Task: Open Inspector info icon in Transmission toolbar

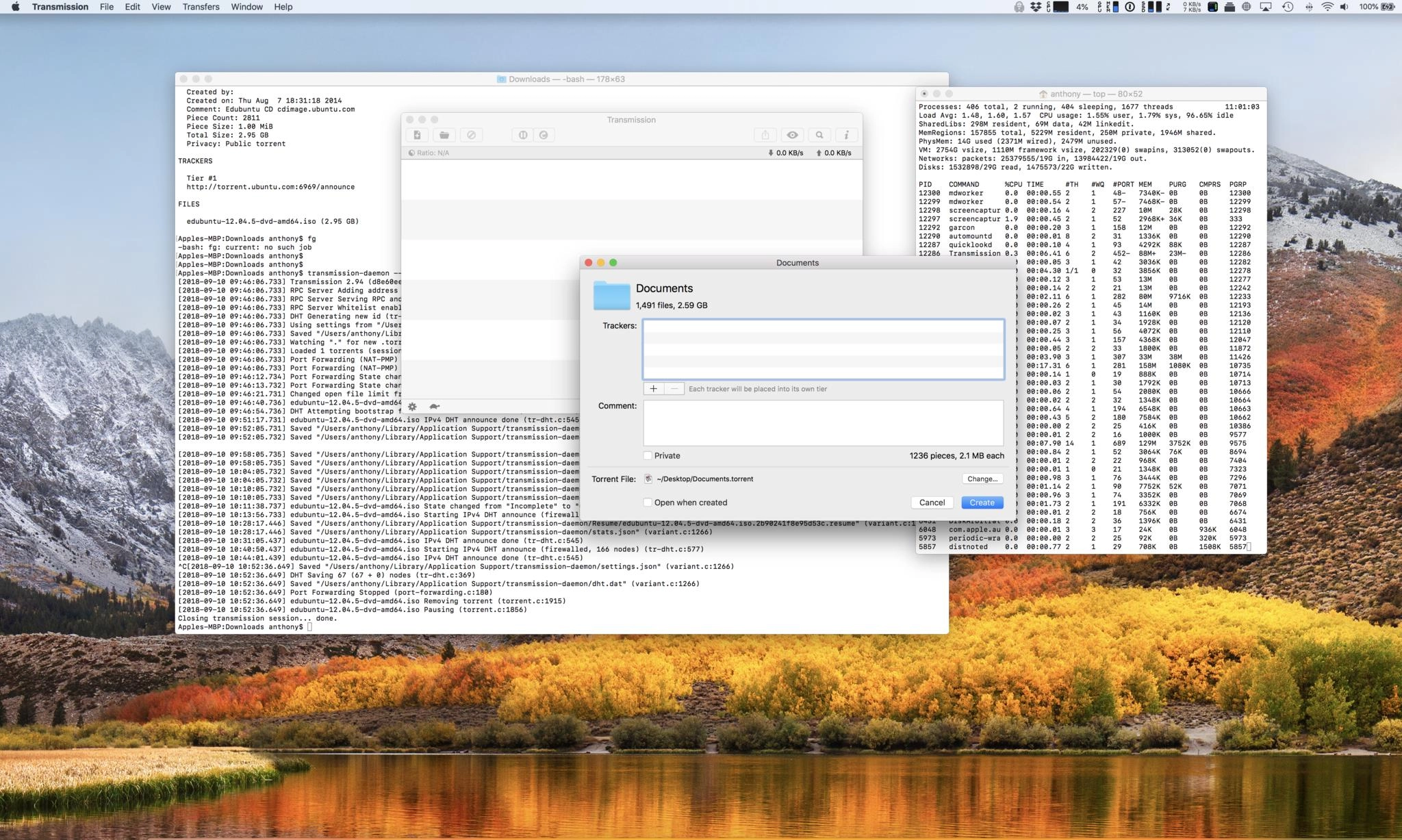Action: [x=846, y=135]
